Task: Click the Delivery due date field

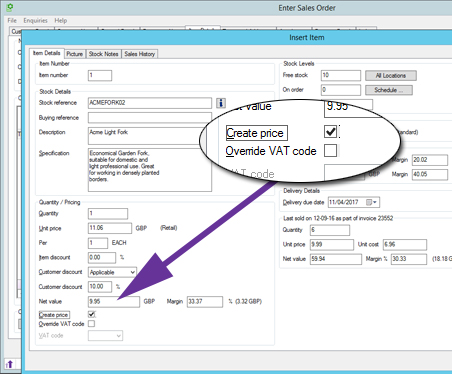Action: 354,202
